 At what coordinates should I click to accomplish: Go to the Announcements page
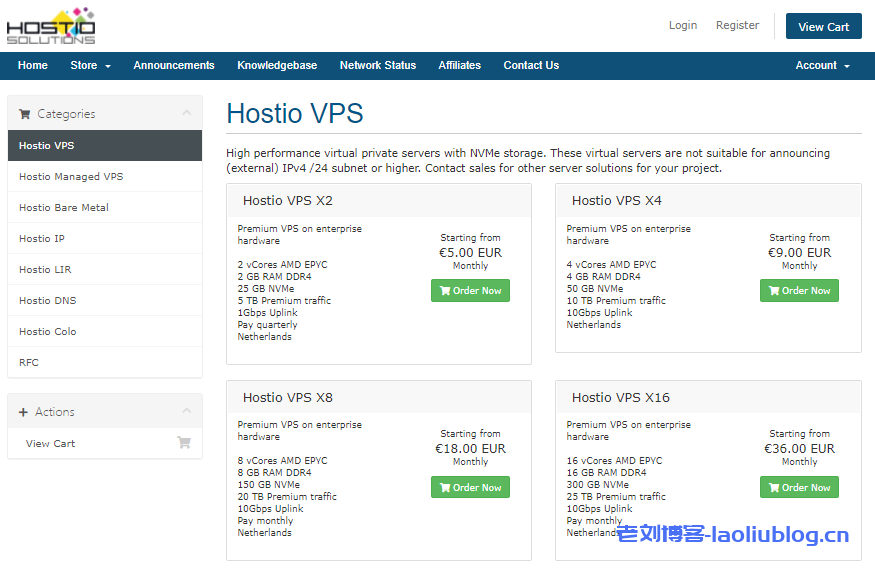click(x=174, y=66)
